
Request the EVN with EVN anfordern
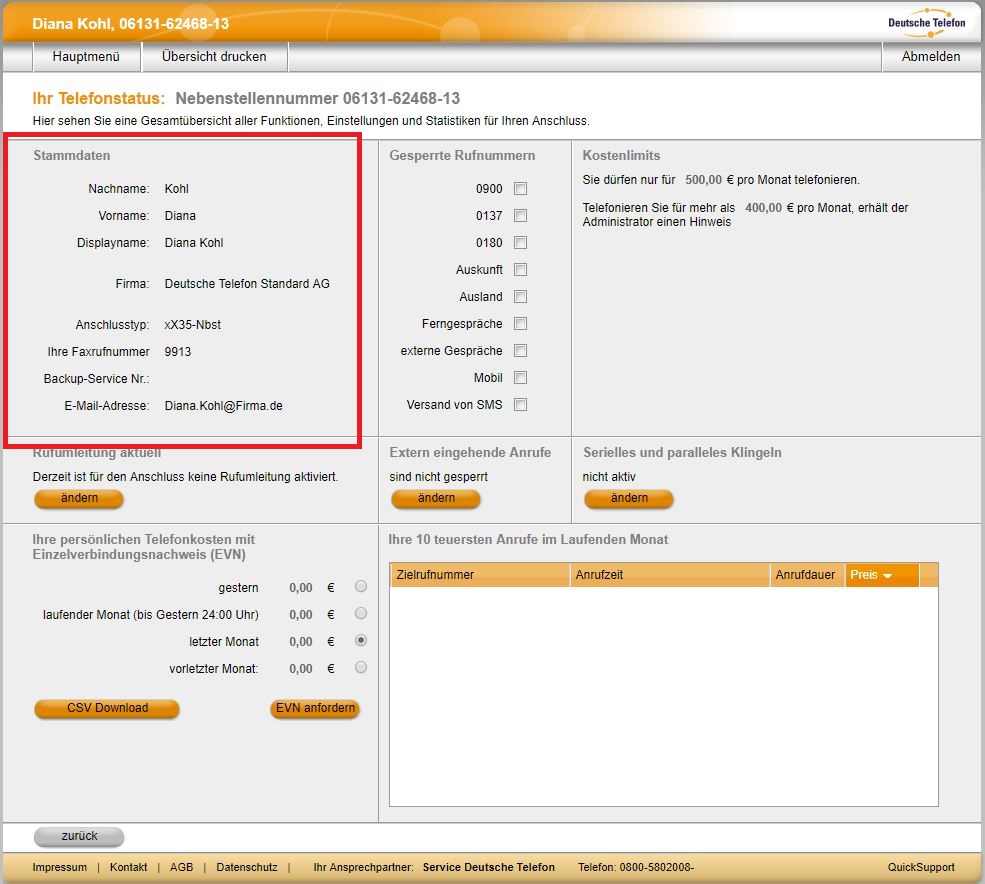(x=315, y=708)
